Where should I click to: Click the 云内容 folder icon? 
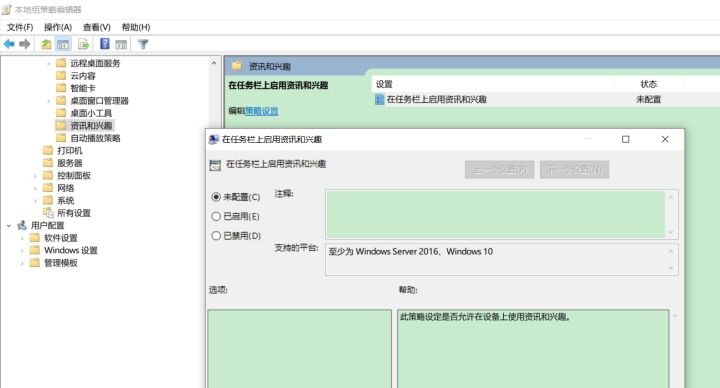61,75
